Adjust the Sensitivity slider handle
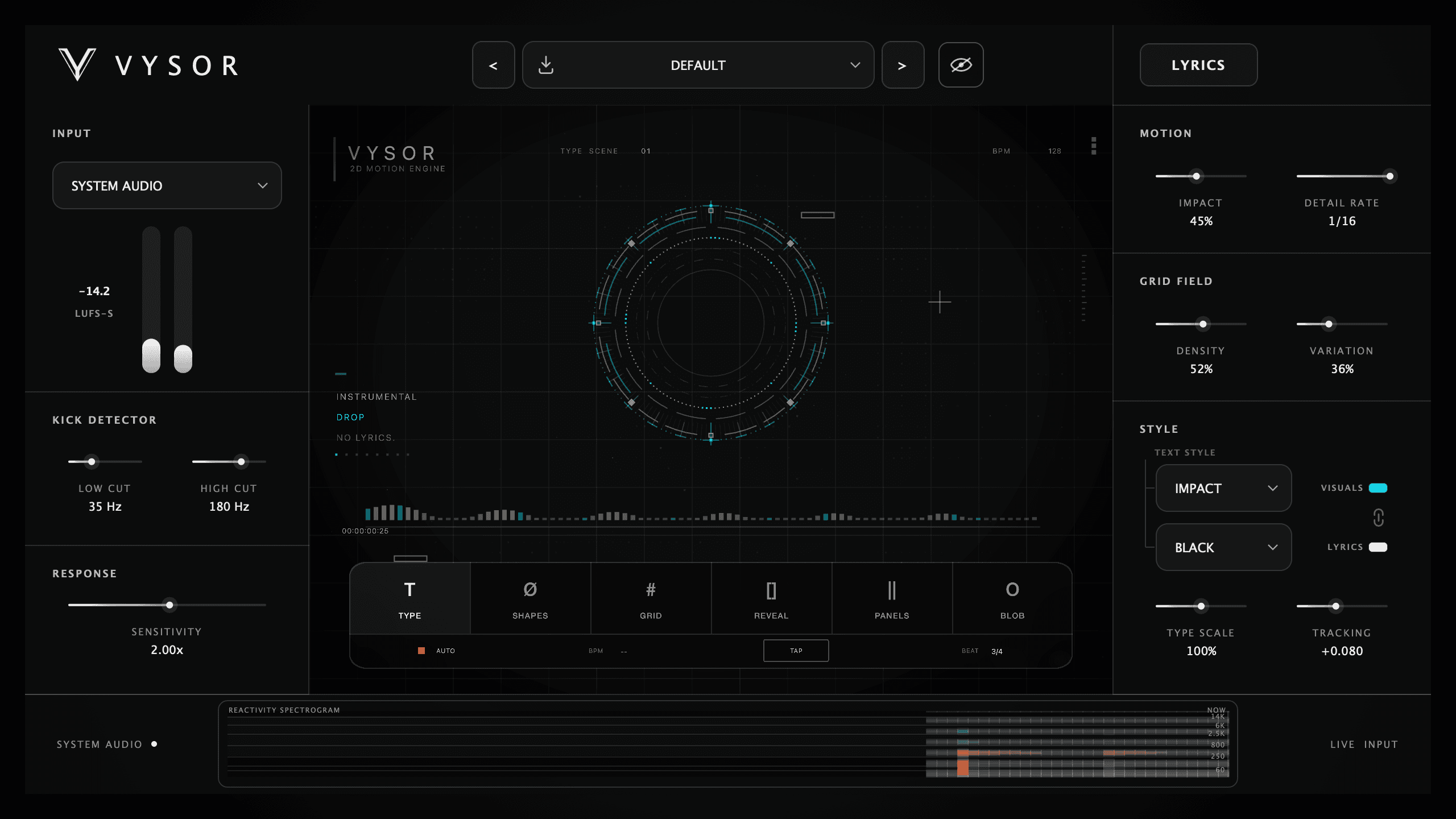This screenshot has width=1456, height=819. (x=169, y=605)
